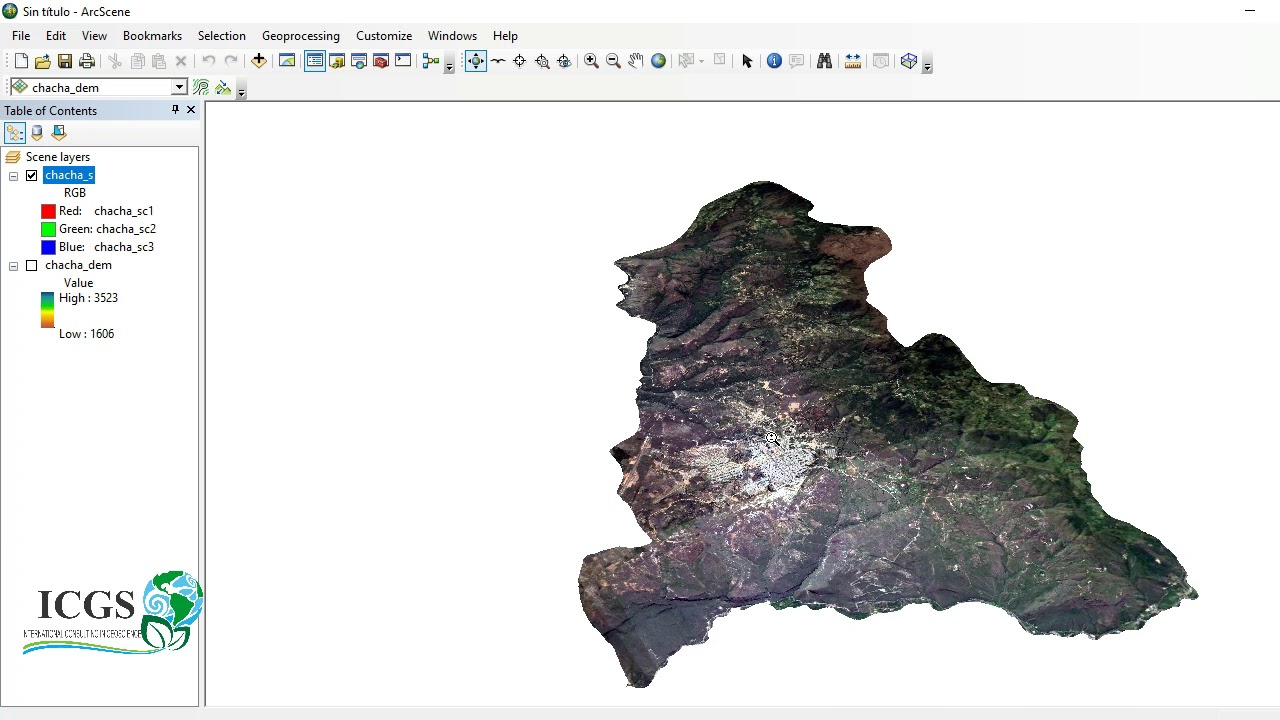Click the Scene layers root item

pyautogui.click(x=58, y=157)
